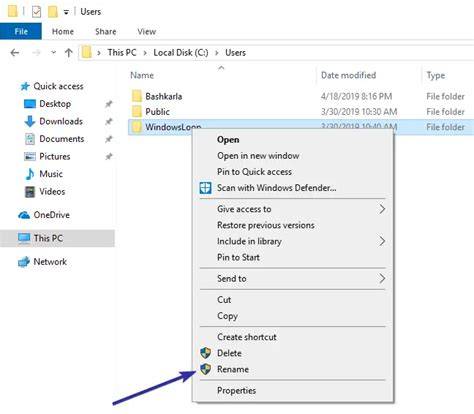Image resolution: width=474 pixels, height=414 pixels.
Task: Expand the chevron after This PC breadcrumb
Action: 145,53
